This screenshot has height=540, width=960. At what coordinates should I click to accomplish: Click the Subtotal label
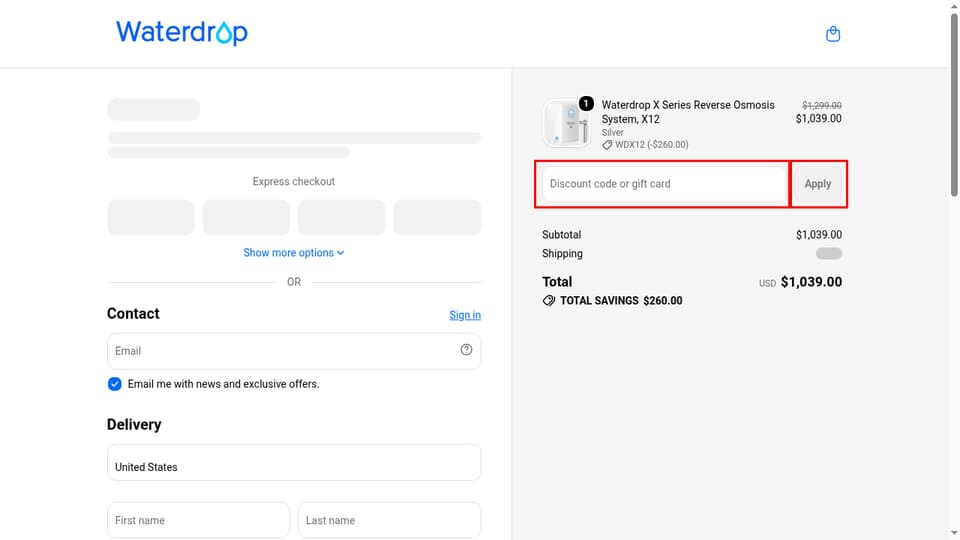(561, 234)
